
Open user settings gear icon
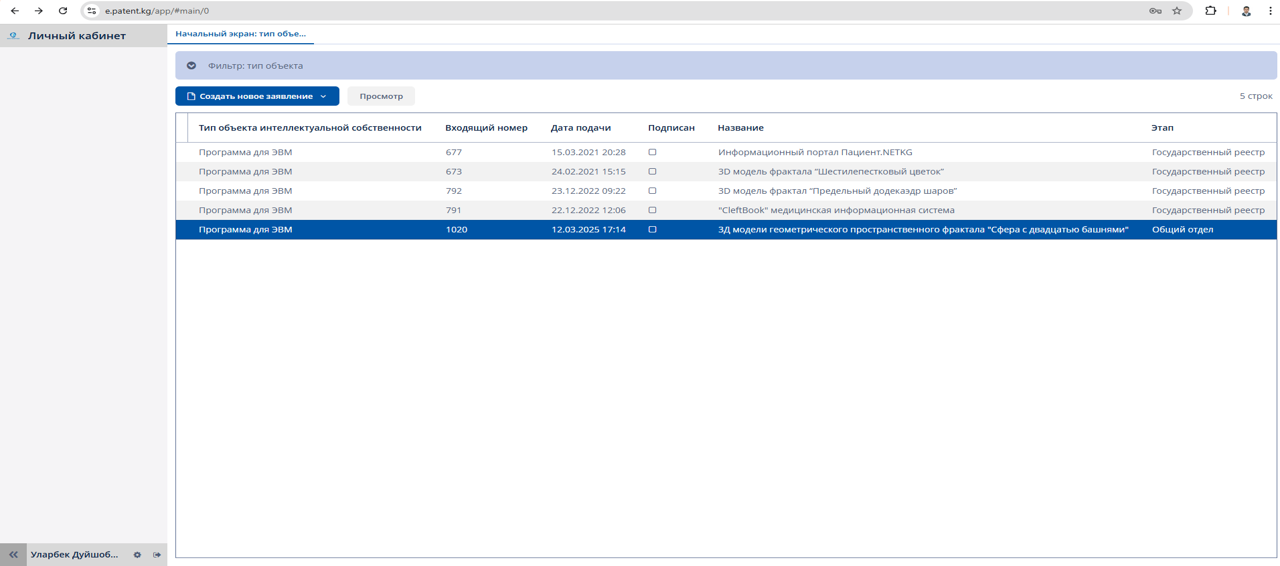point(137,555)
